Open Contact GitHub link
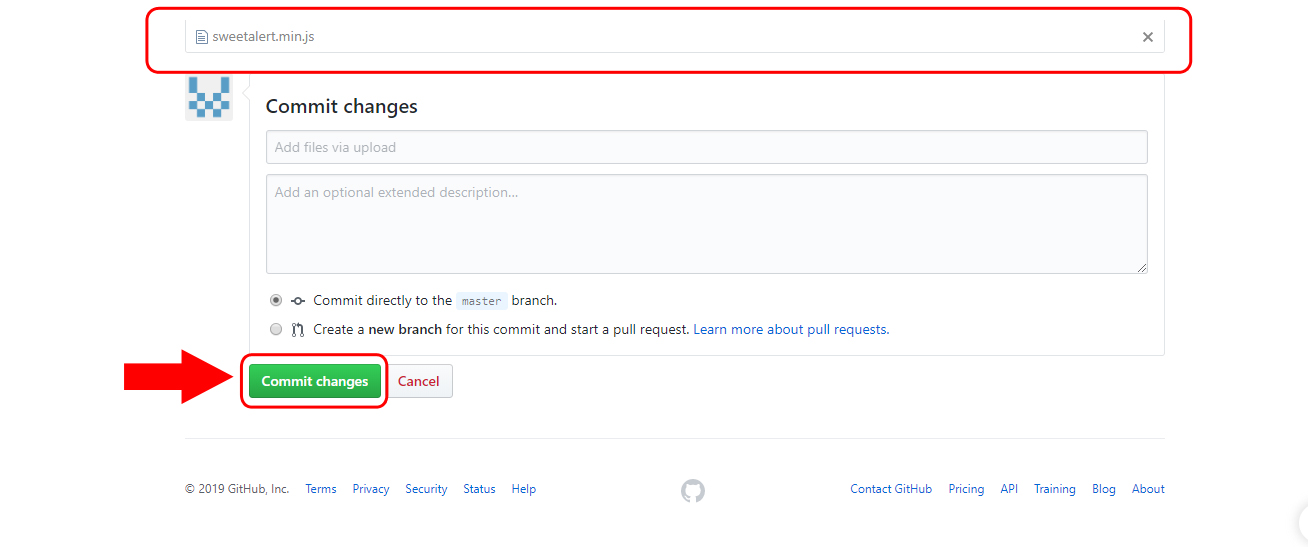Image resolution: width=1308 pixels, height=547 pixels. pos(891,489)
